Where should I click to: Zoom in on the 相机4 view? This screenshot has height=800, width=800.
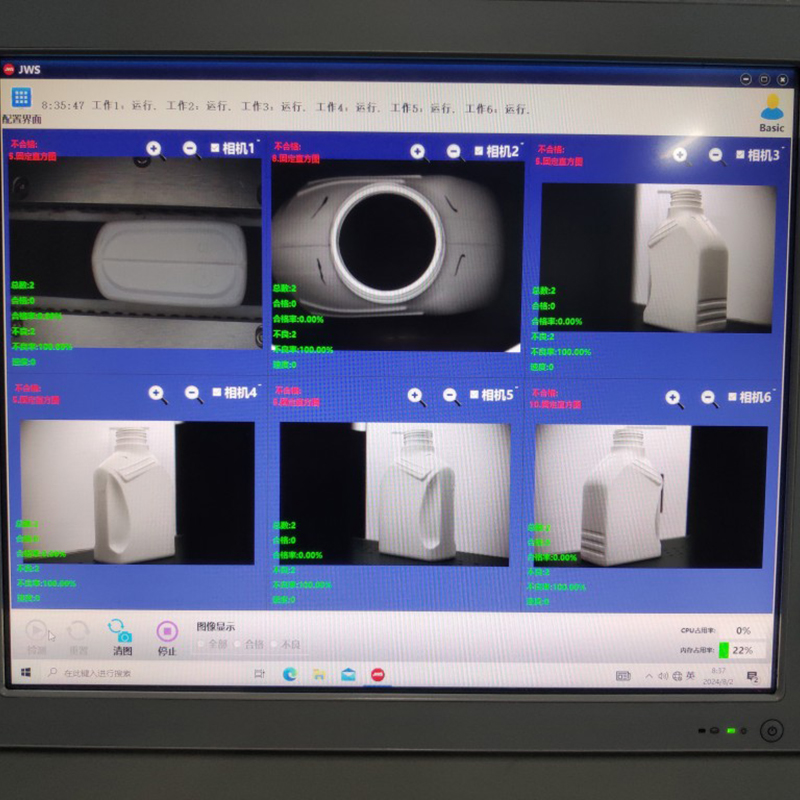pos(157,393)
